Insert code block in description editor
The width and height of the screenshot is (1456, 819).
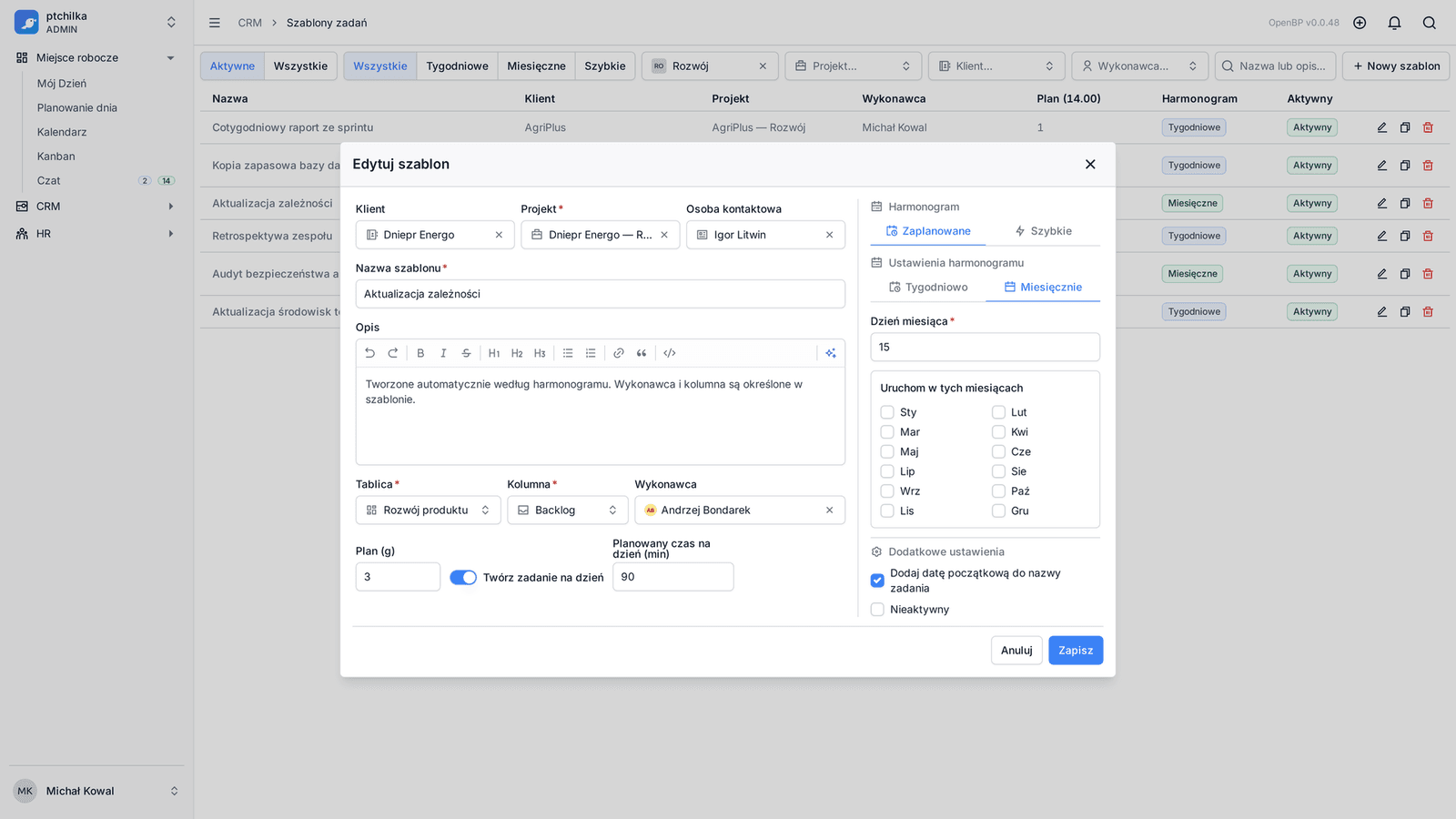pos(670,353)
